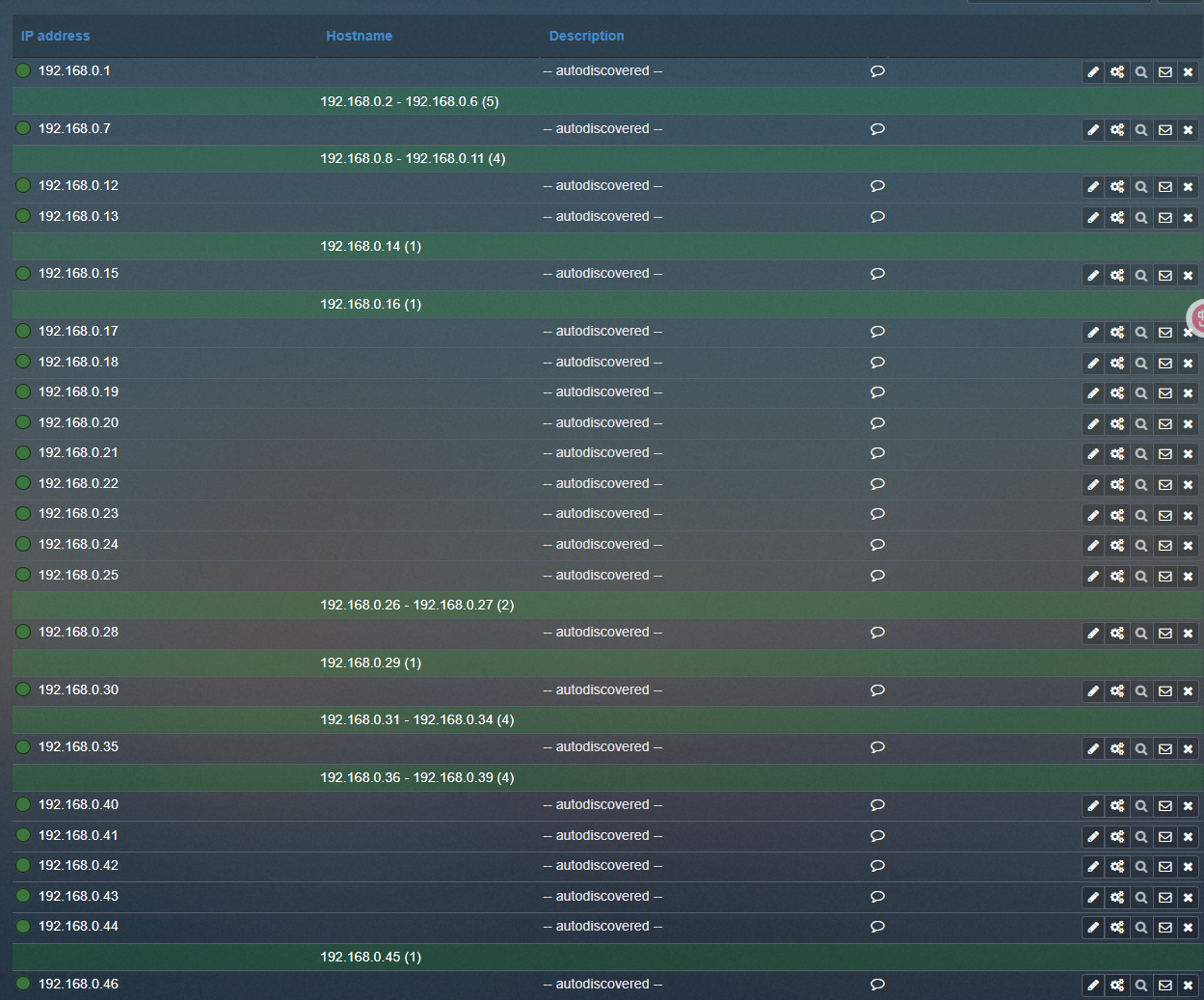Click the gears icon for 192.168.0.7
Screen dimensions: 1204x1000
(1117, 130)
